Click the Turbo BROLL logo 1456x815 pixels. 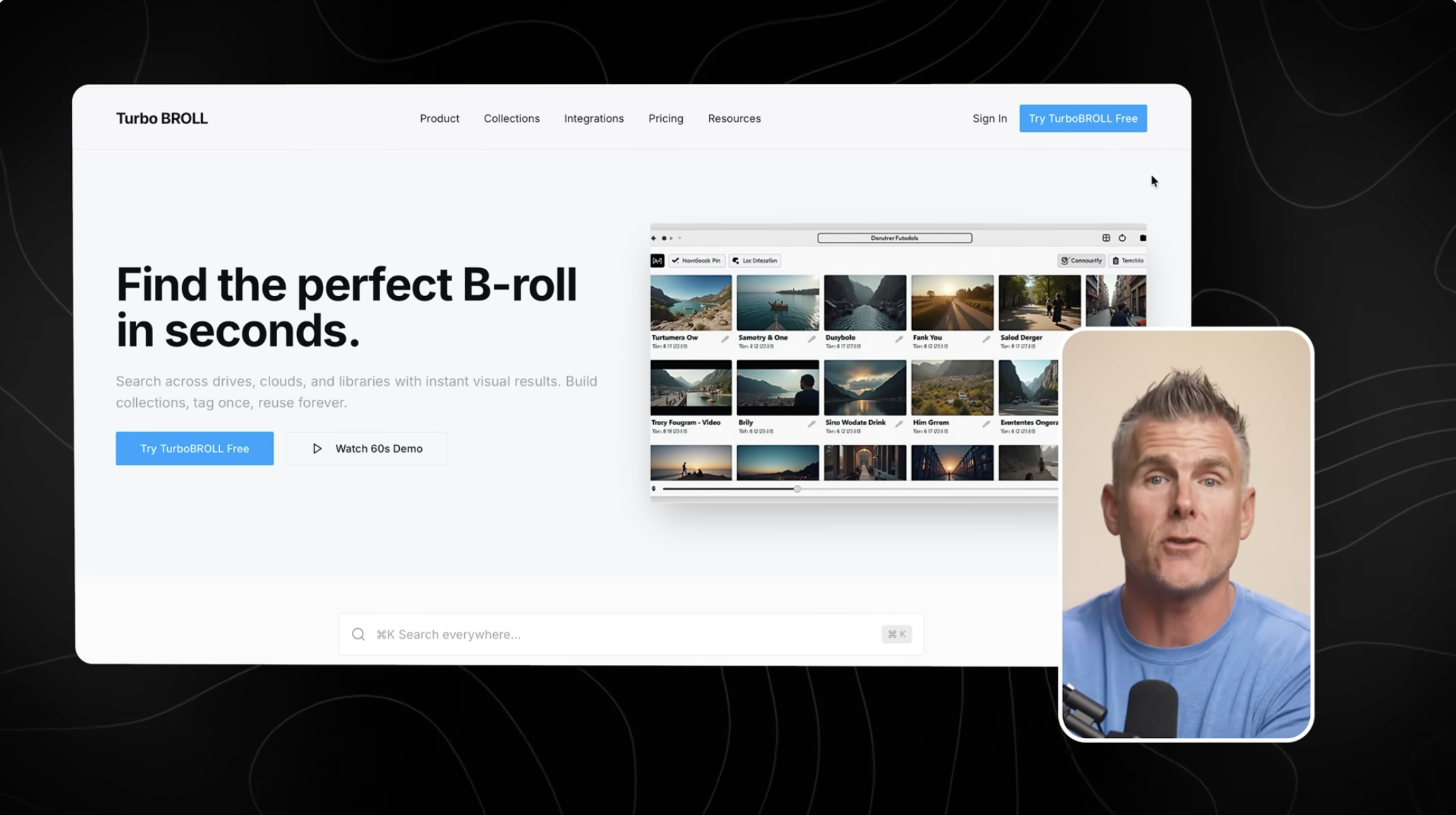(162, 118)
